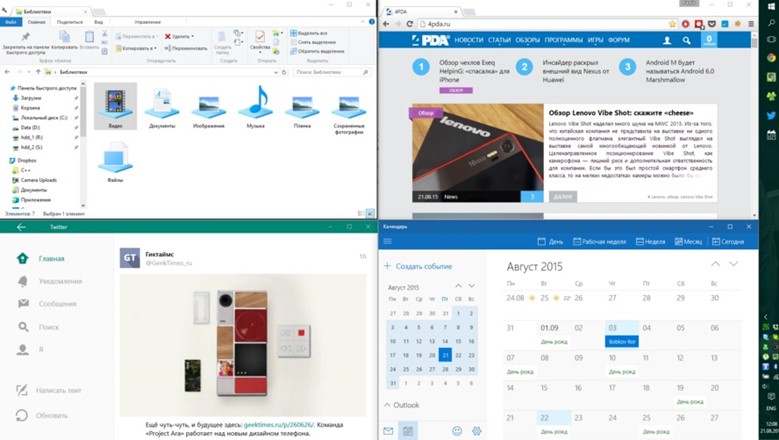Open the Изображения library
Image resolution: width=779 pixels, height=440 pixels.
tap(209, 108)
